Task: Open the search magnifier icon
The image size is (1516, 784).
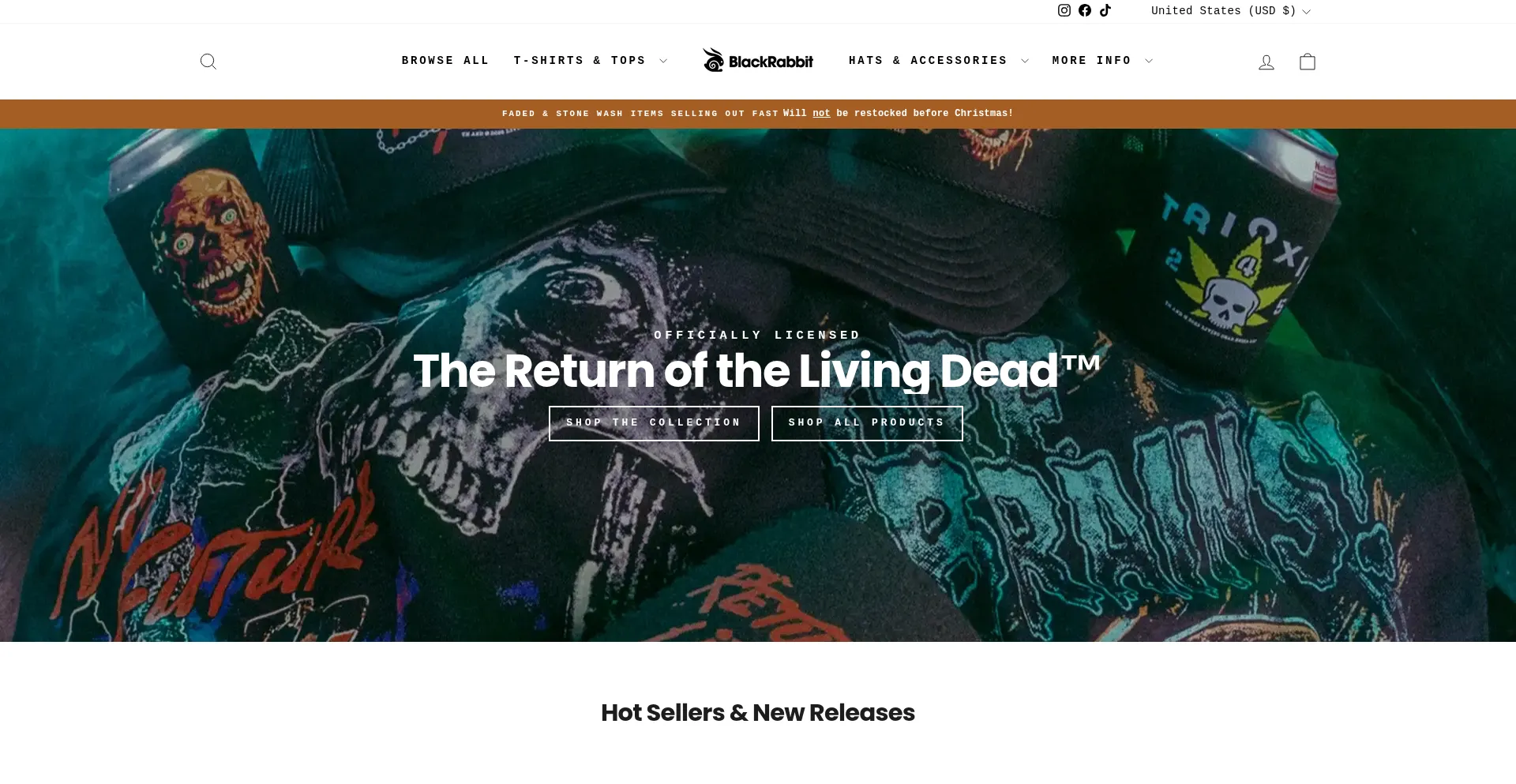Action: 208,62
